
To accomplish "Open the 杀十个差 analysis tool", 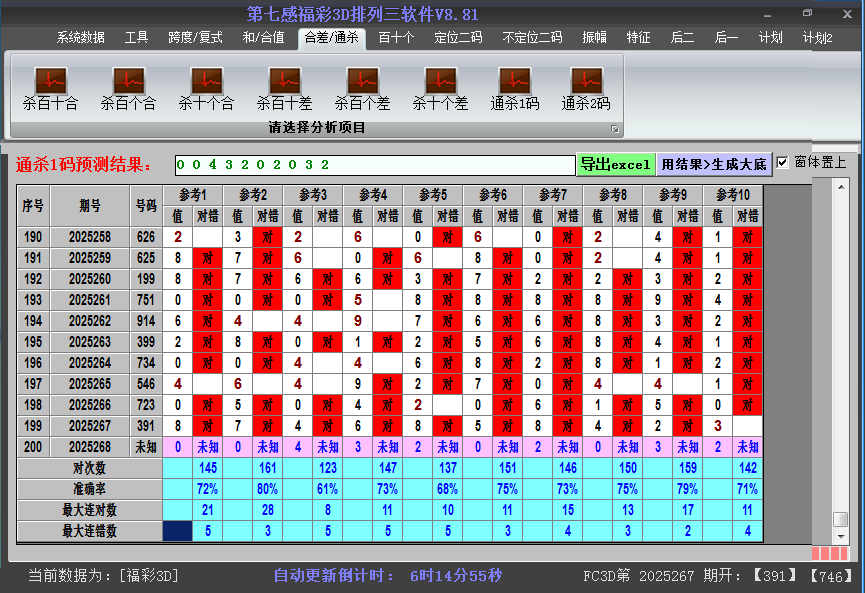I will tap(440, 86).
